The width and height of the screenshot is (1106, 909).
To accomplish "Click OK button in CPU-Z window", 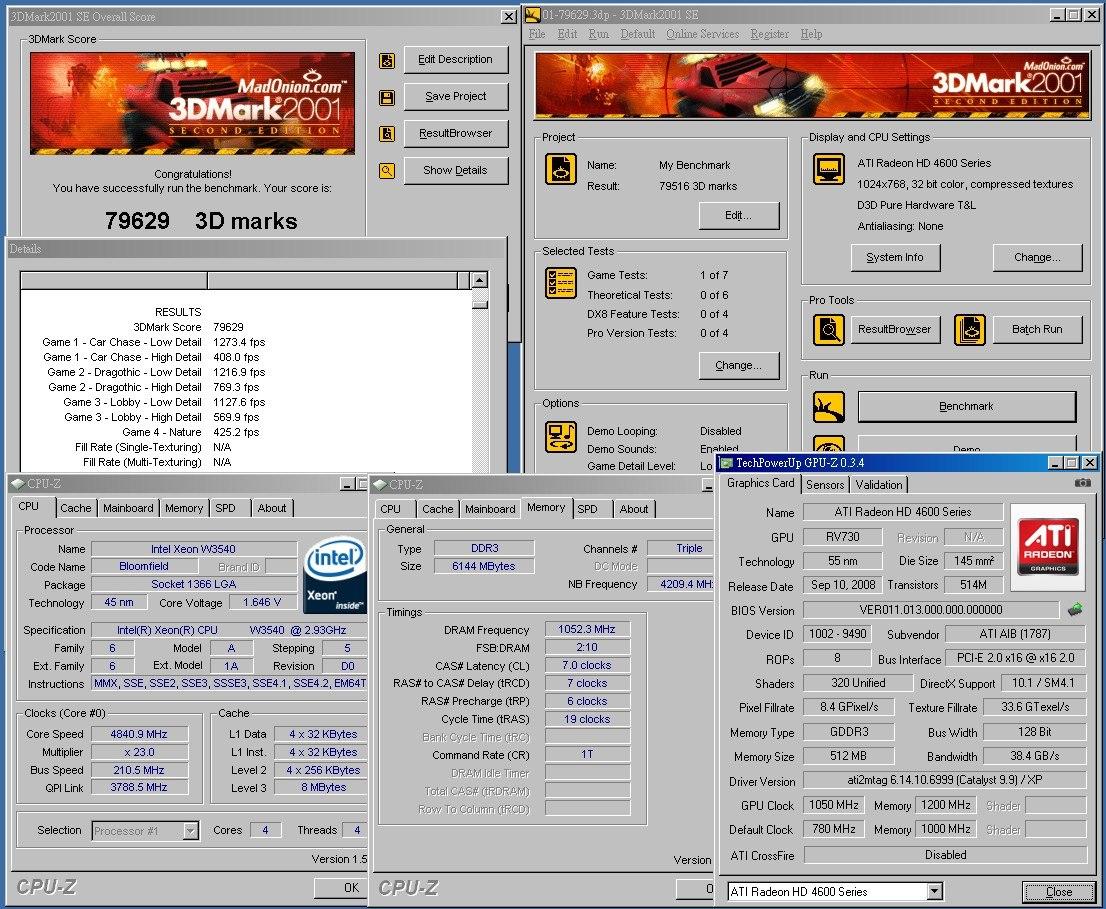I will pyautogui.click(x=342, y=889).
